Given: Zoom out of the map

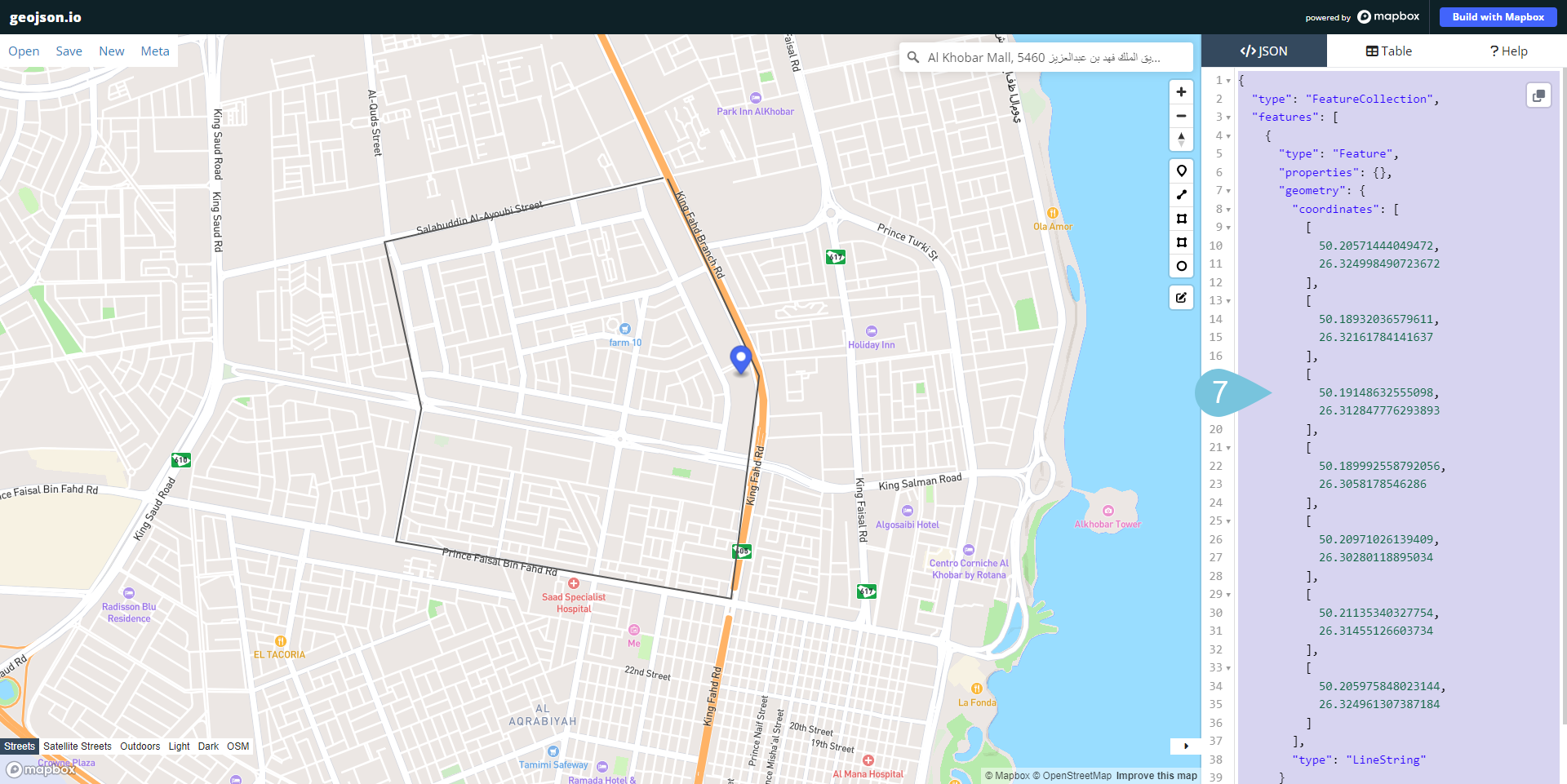Looking at the screenshot, I should click(x=1181, y=116).
